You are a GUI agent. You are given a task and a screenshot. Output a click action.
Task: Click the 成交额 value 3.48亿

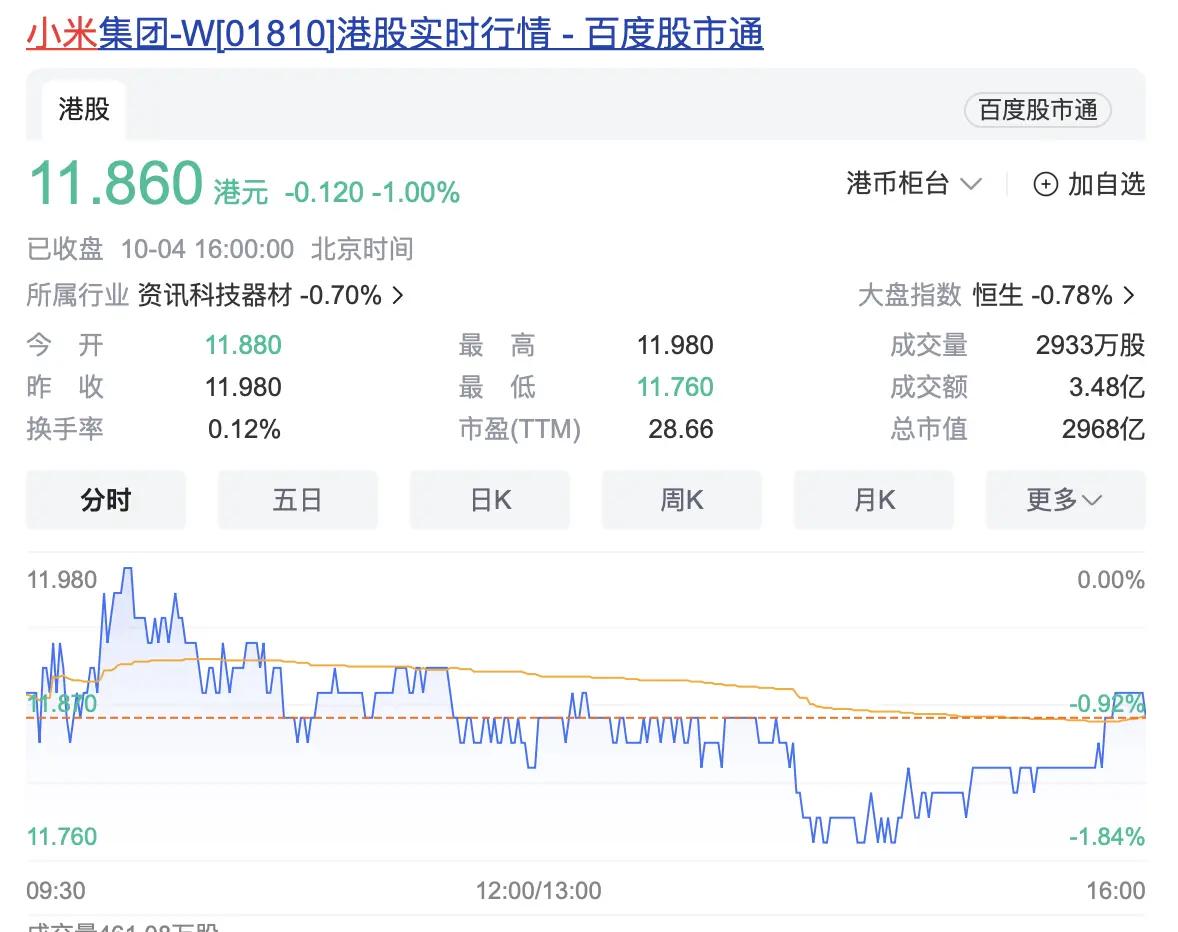click(1107, 388)
